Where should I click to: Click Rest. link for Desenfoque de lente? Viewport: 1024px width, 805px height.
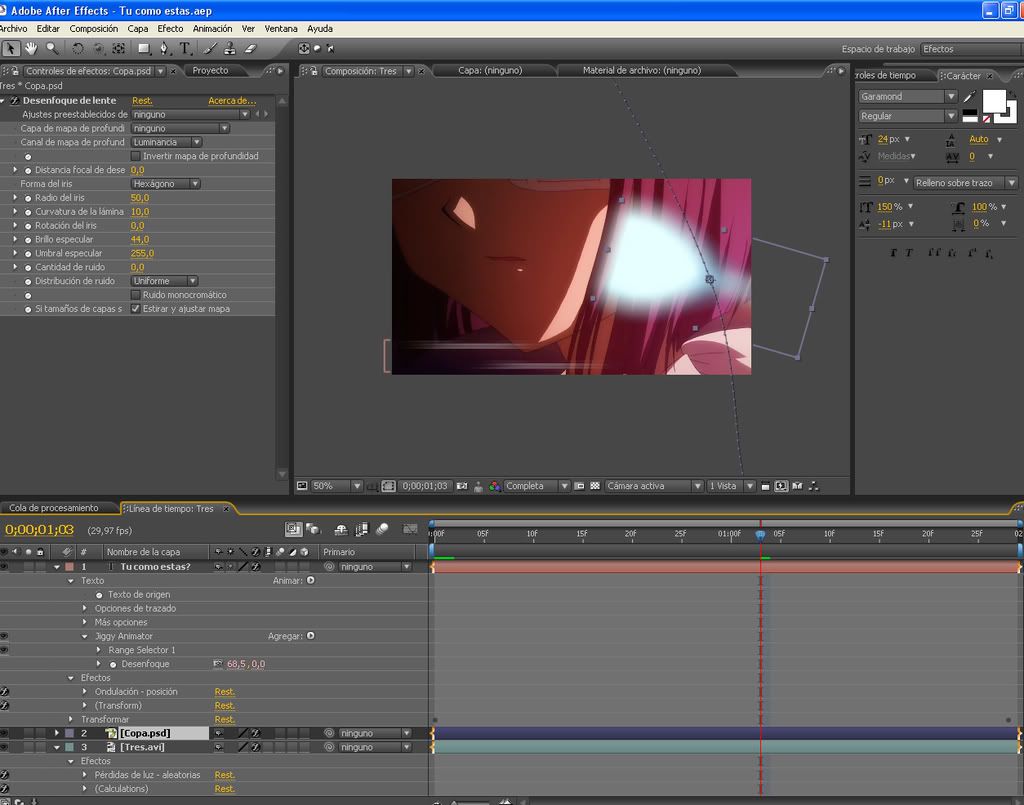[x=142, y=101]
